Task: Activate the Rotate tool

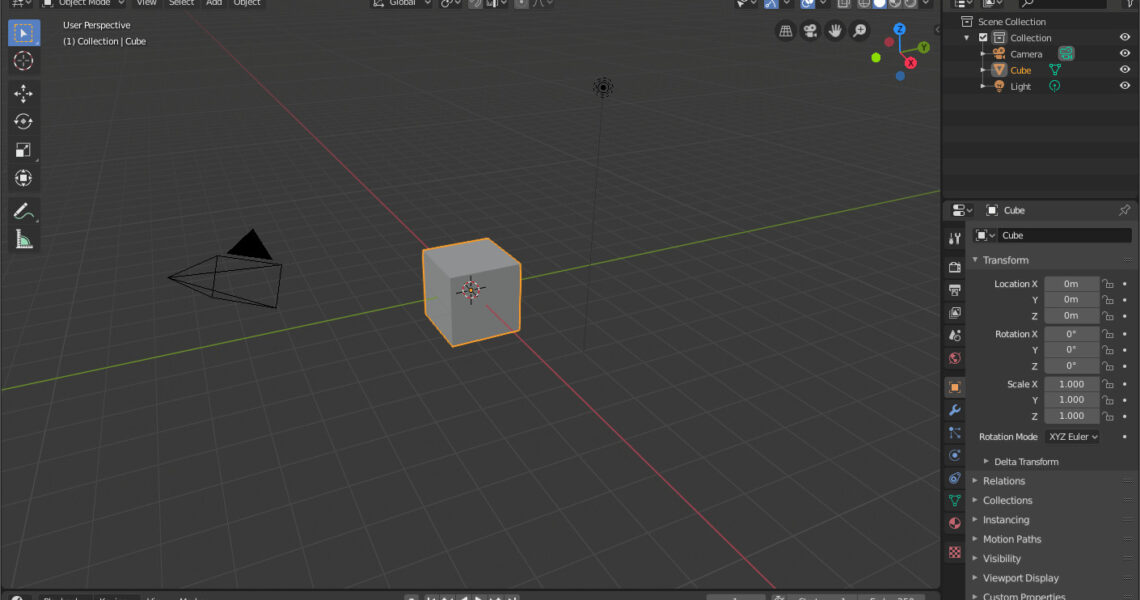Action: 23,121
